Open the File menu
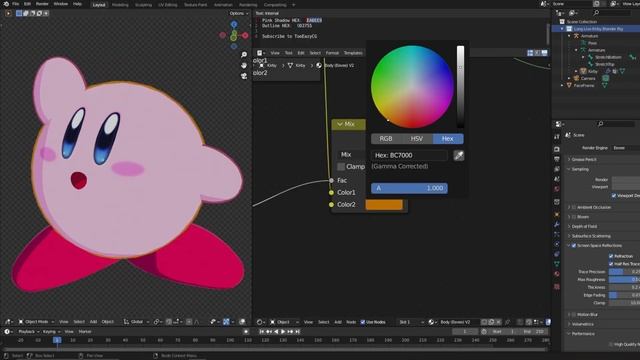Viewport: 640px width, 360px height. 16,4
